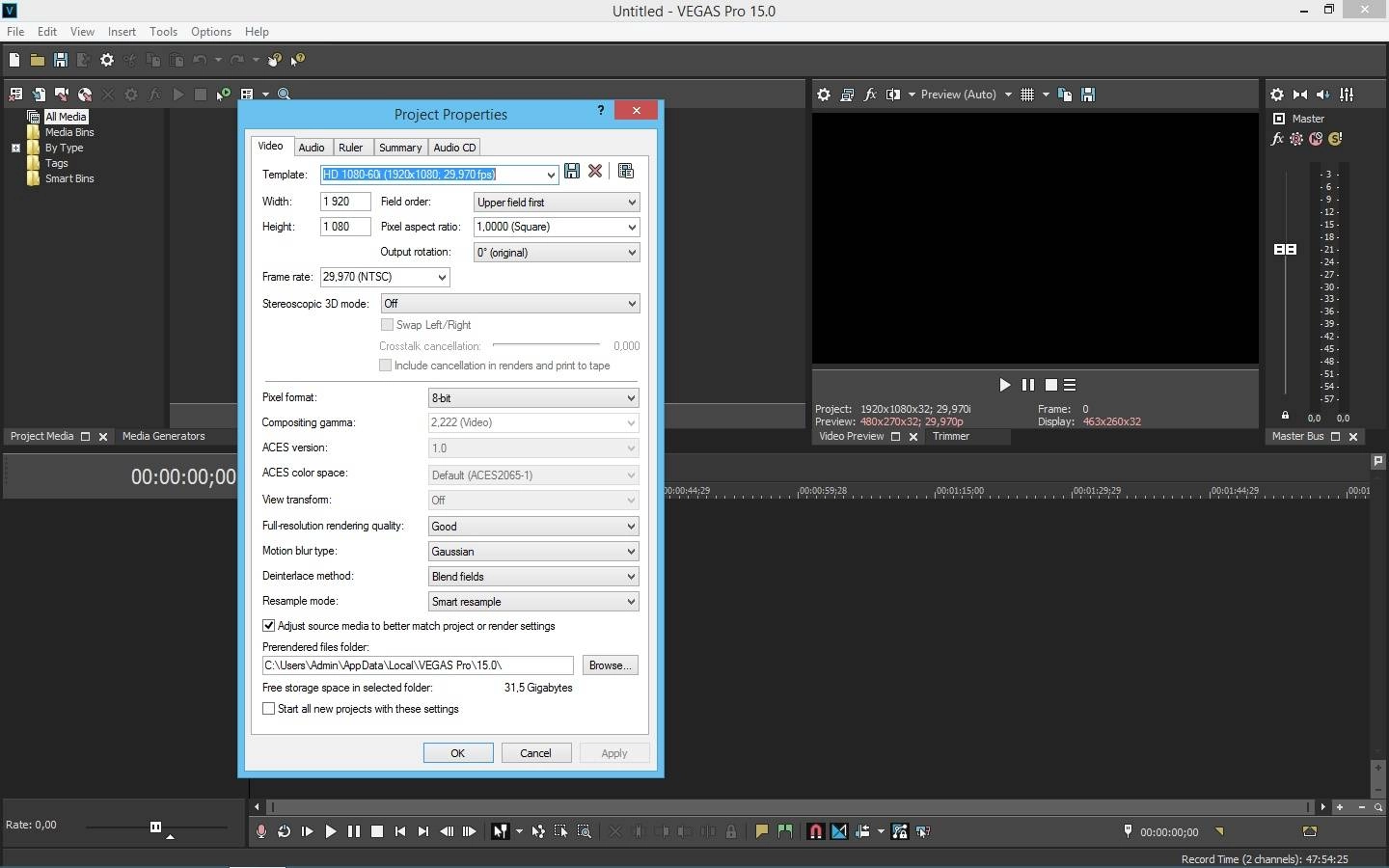
Task: Click the OK button
Action: tap(458, 753)
